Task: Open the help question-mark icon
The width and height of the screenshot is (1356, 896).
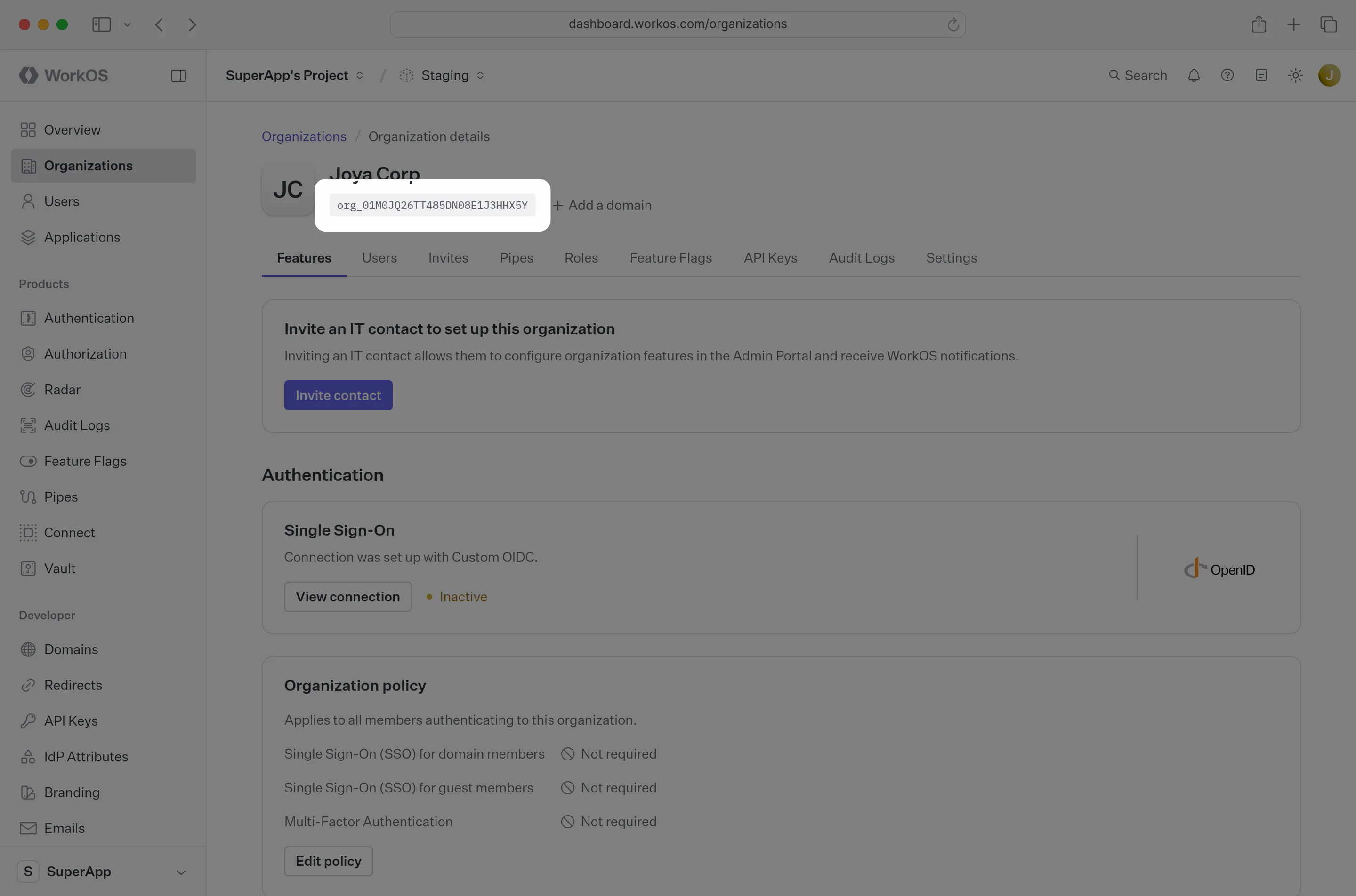Action: point(1227,75)
